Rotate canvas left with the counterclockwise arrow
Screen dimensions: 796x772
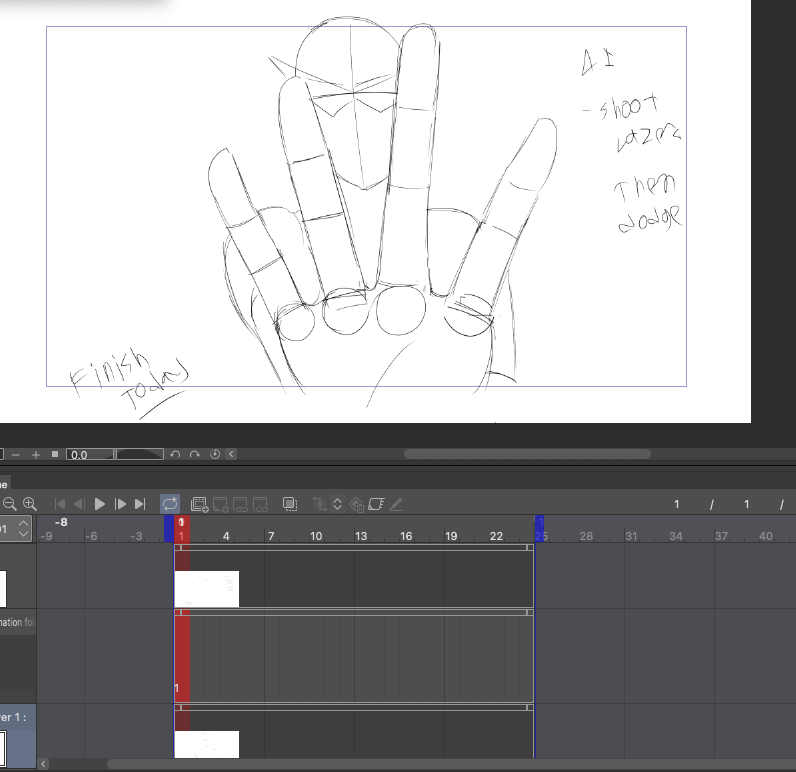tap(175, 454)
